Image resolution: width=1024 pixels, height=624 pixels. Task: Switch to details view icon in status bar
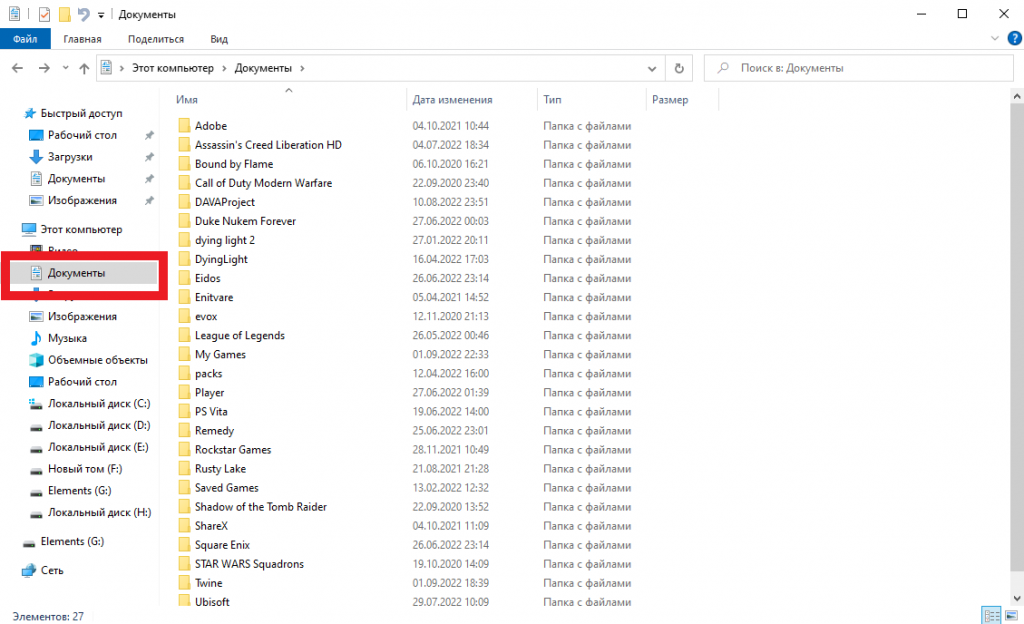(x=991, y=616)
